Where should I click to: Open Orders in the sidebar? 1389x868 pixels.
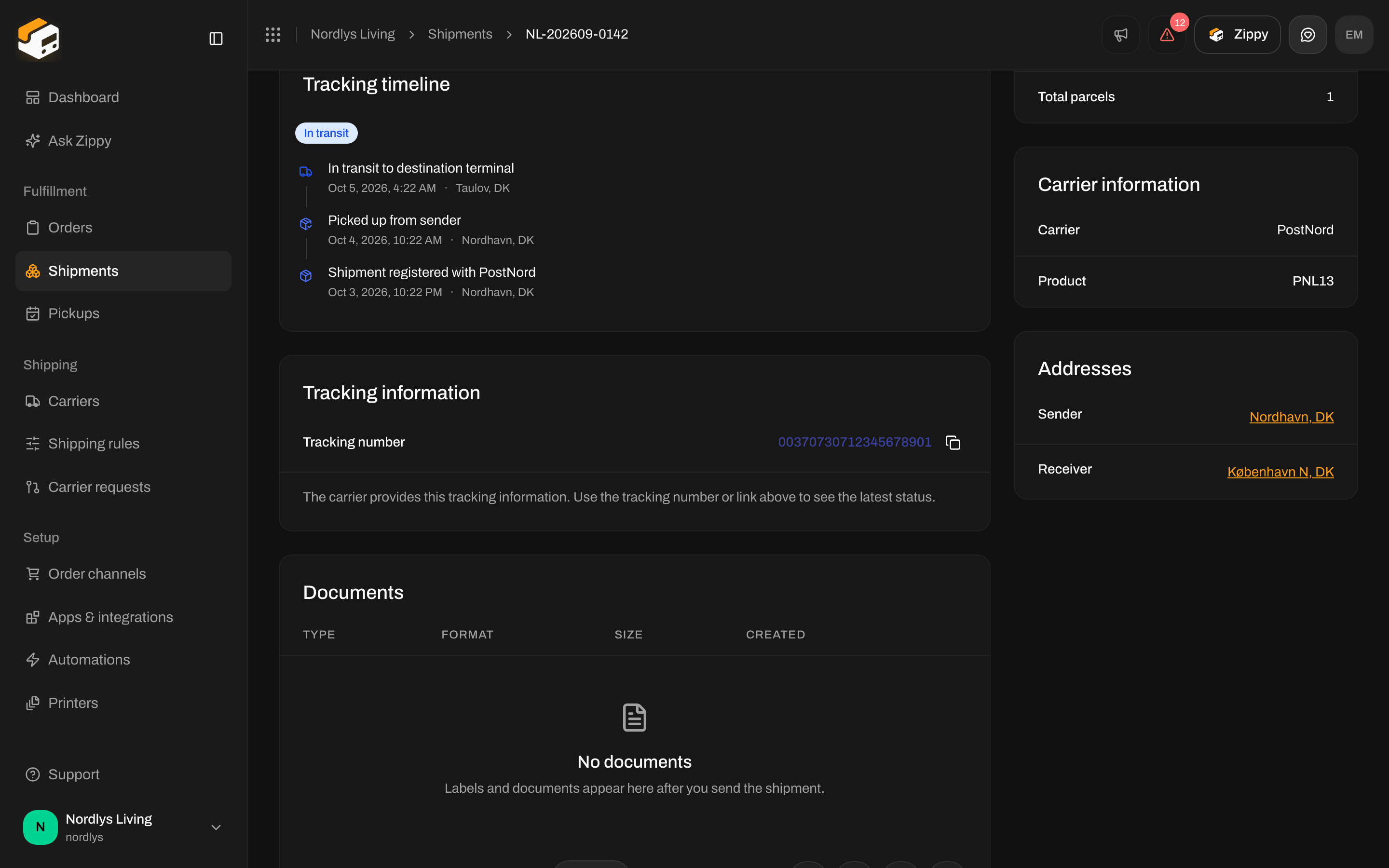(123, 227)
